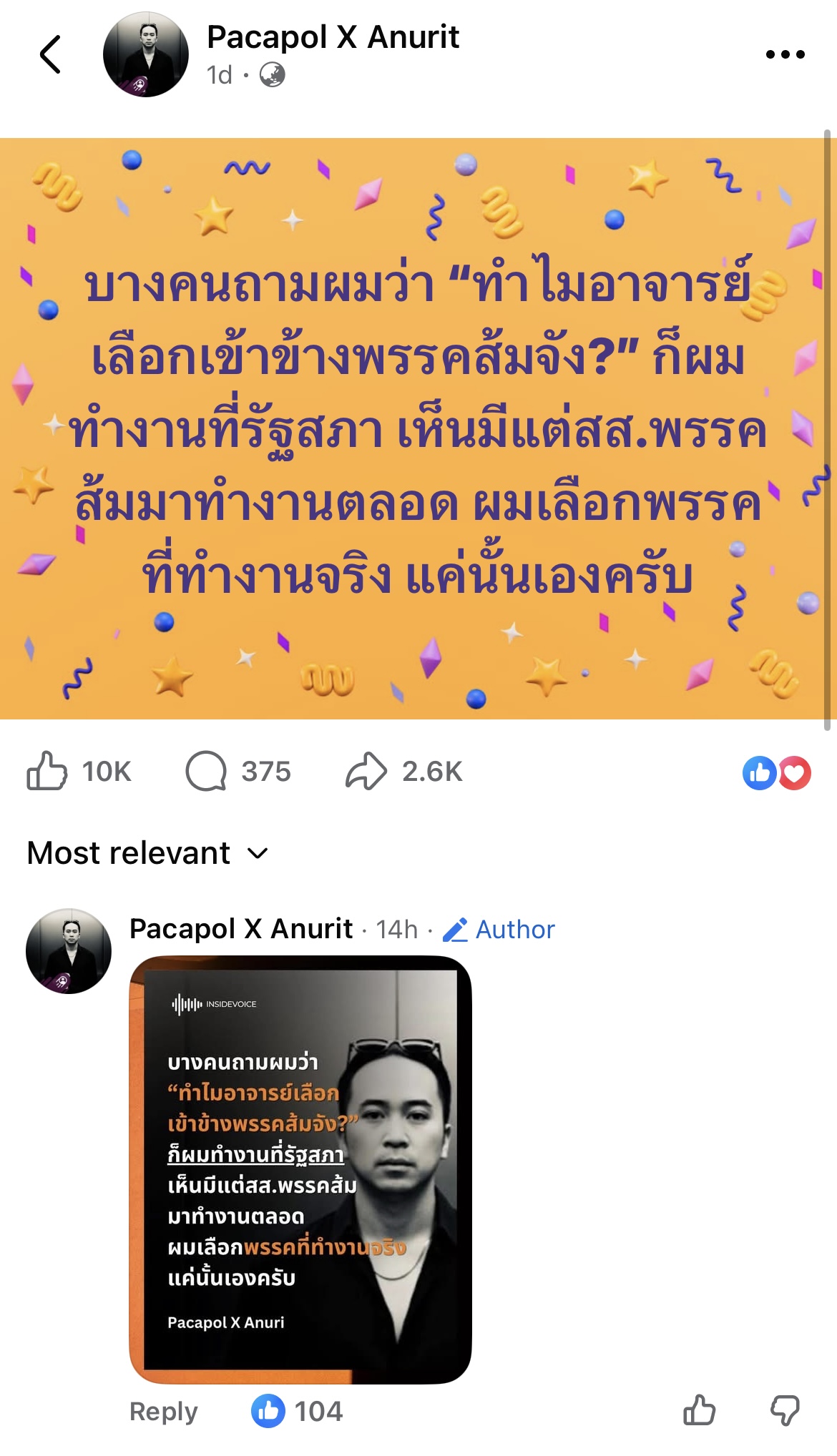Image resolution: width=837 pixels, height=1456 pixels.
Task: Tap the share arrow icon
Action: coord(366,771)
